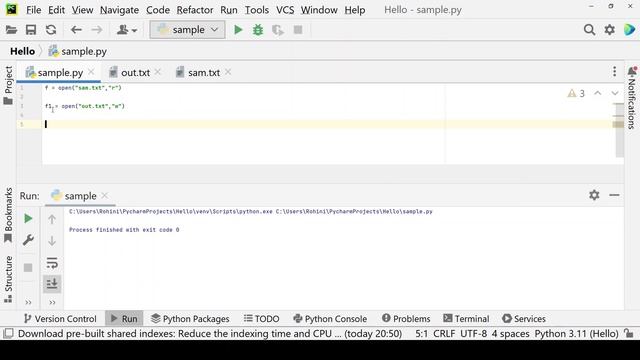Open the Notifications tool window

pyautogui.click(x=631, y=98)
